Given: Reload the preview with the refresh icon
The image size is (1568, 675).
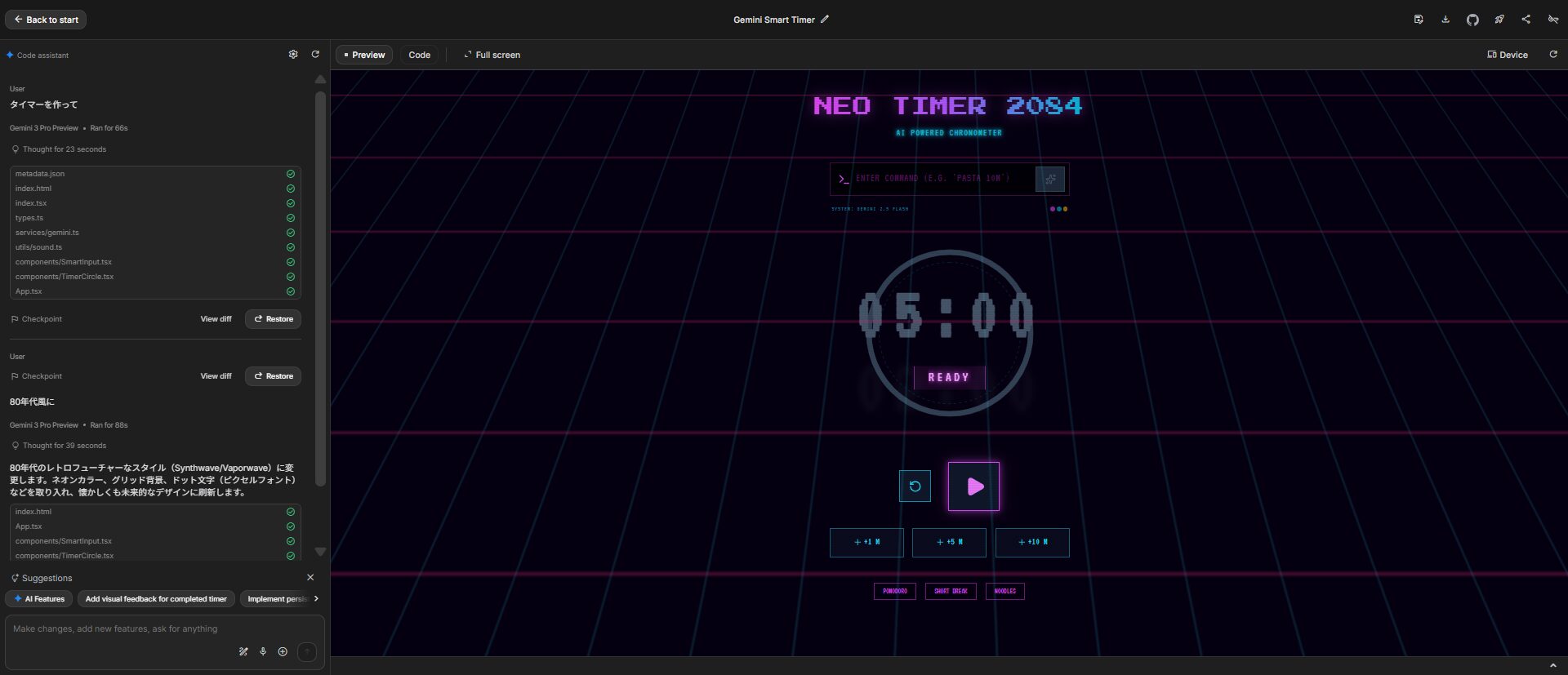Looking at the screenshot, I should tap(1553, 55).
